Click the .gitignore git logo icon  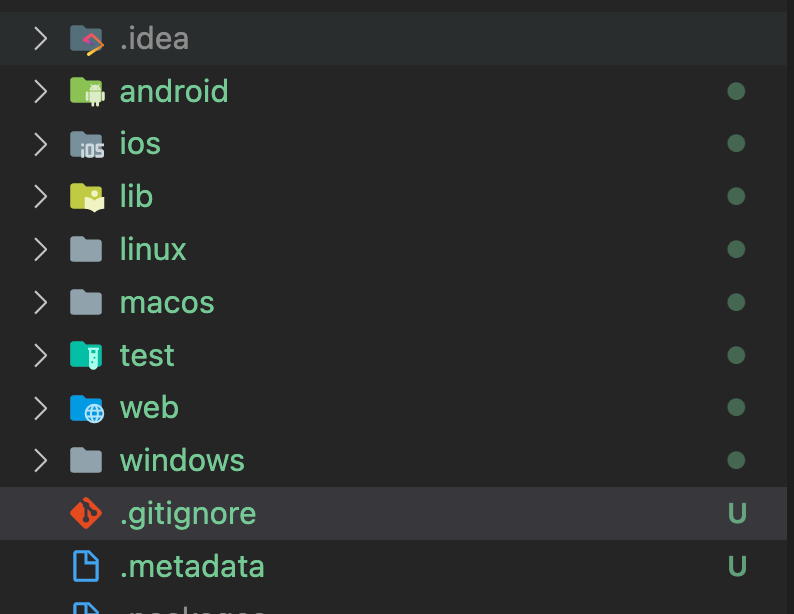click(86, 513)
